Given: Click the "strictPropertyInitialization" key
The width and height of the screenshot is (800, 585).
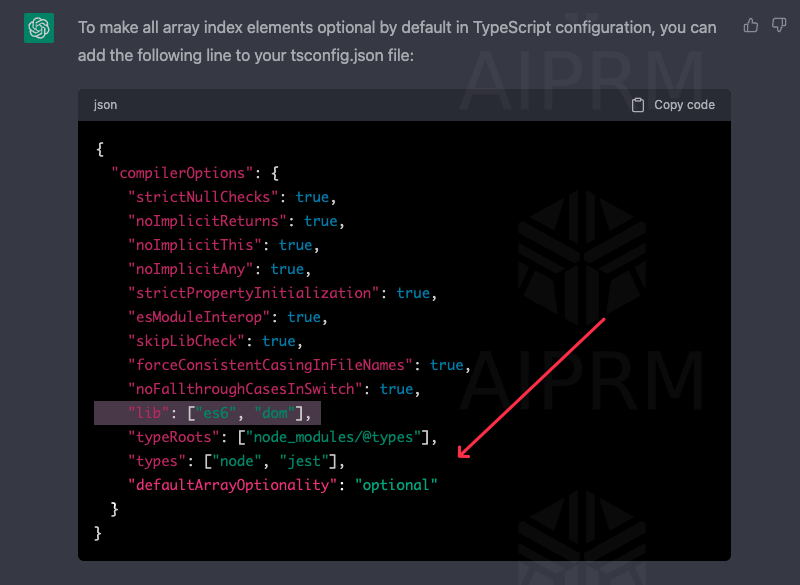Looking at the screenshot, I should point(254,293).
